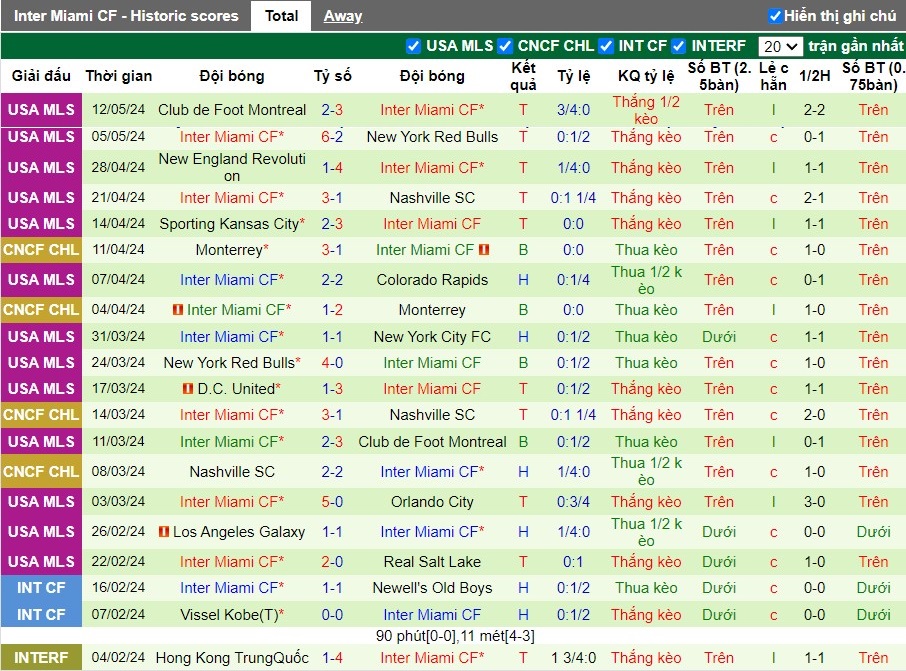Click the date 21/04/24
The image size is (906, 671).
point(118,198)
